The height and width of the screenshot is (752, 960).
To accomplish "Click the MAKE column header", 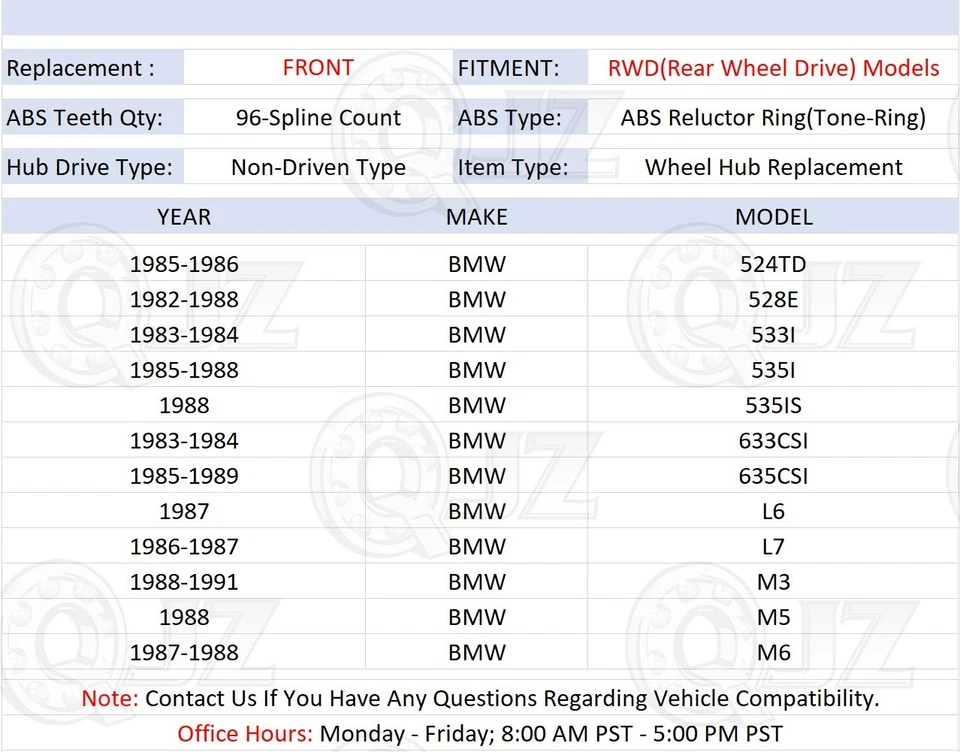I will pos(477,216).
